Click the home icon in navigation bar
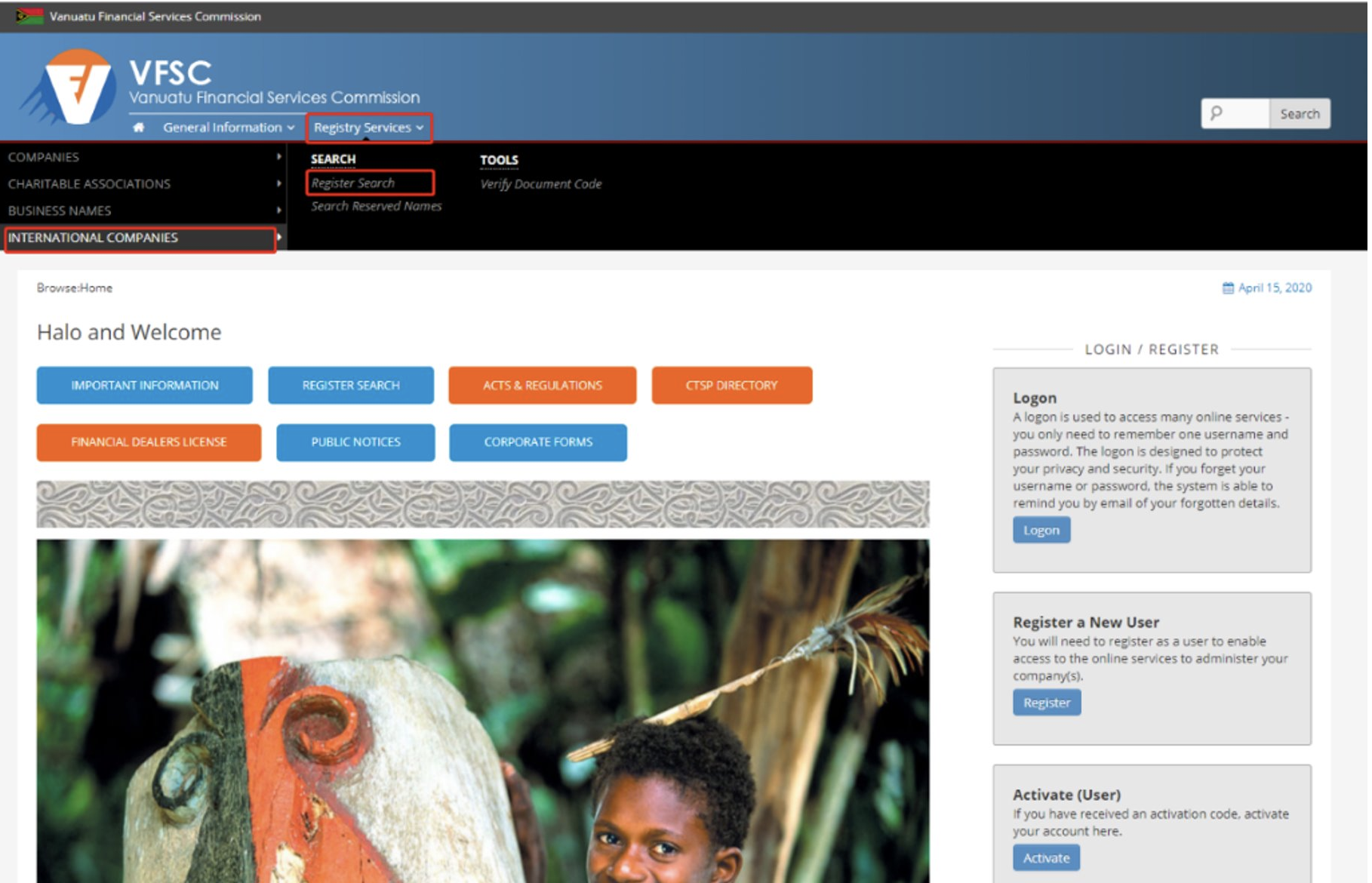1372x883 pixels. [138, 128]
